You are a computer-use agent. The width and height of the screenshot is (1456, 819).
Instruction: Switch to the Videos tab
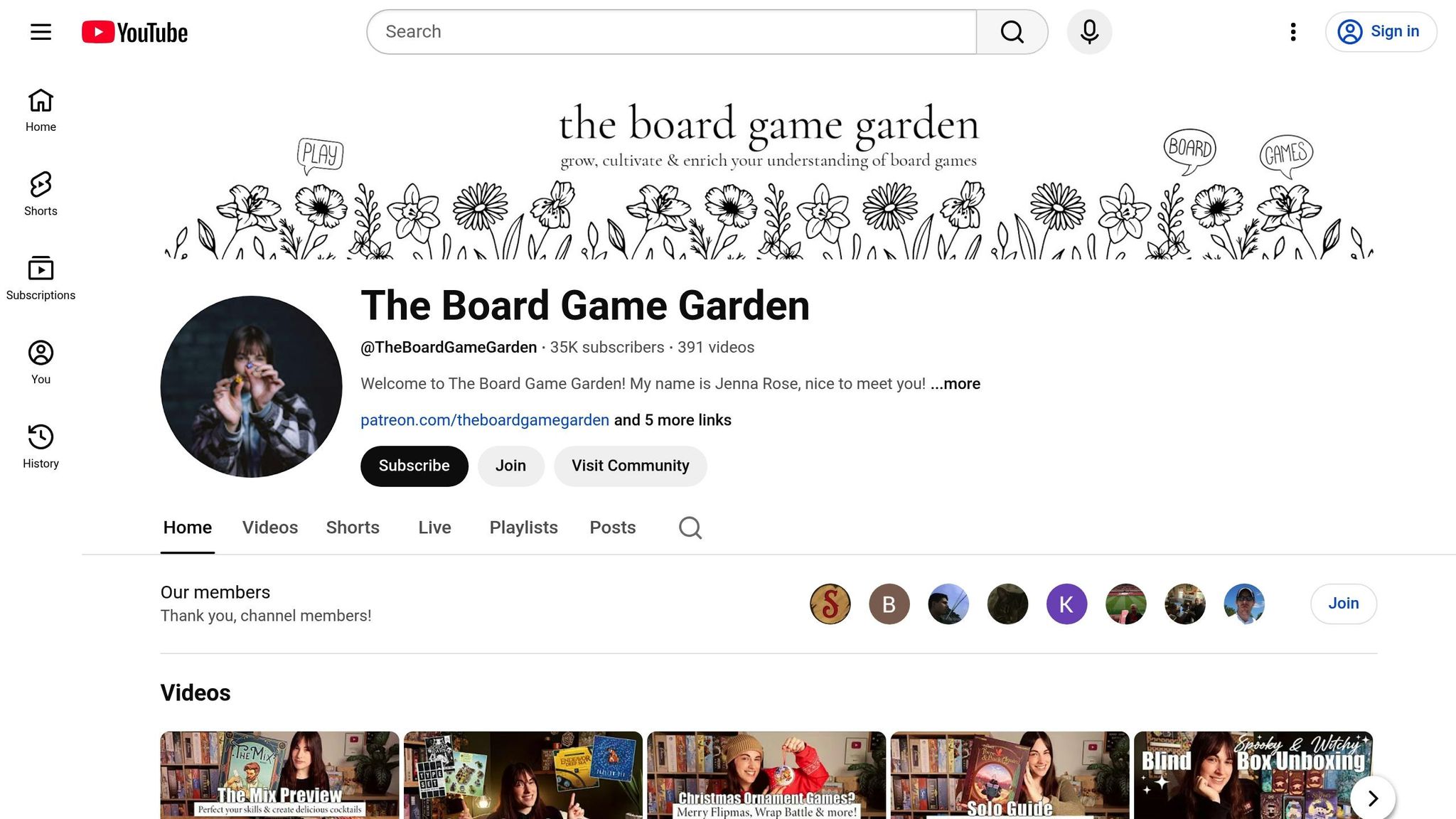coord(270,528)
